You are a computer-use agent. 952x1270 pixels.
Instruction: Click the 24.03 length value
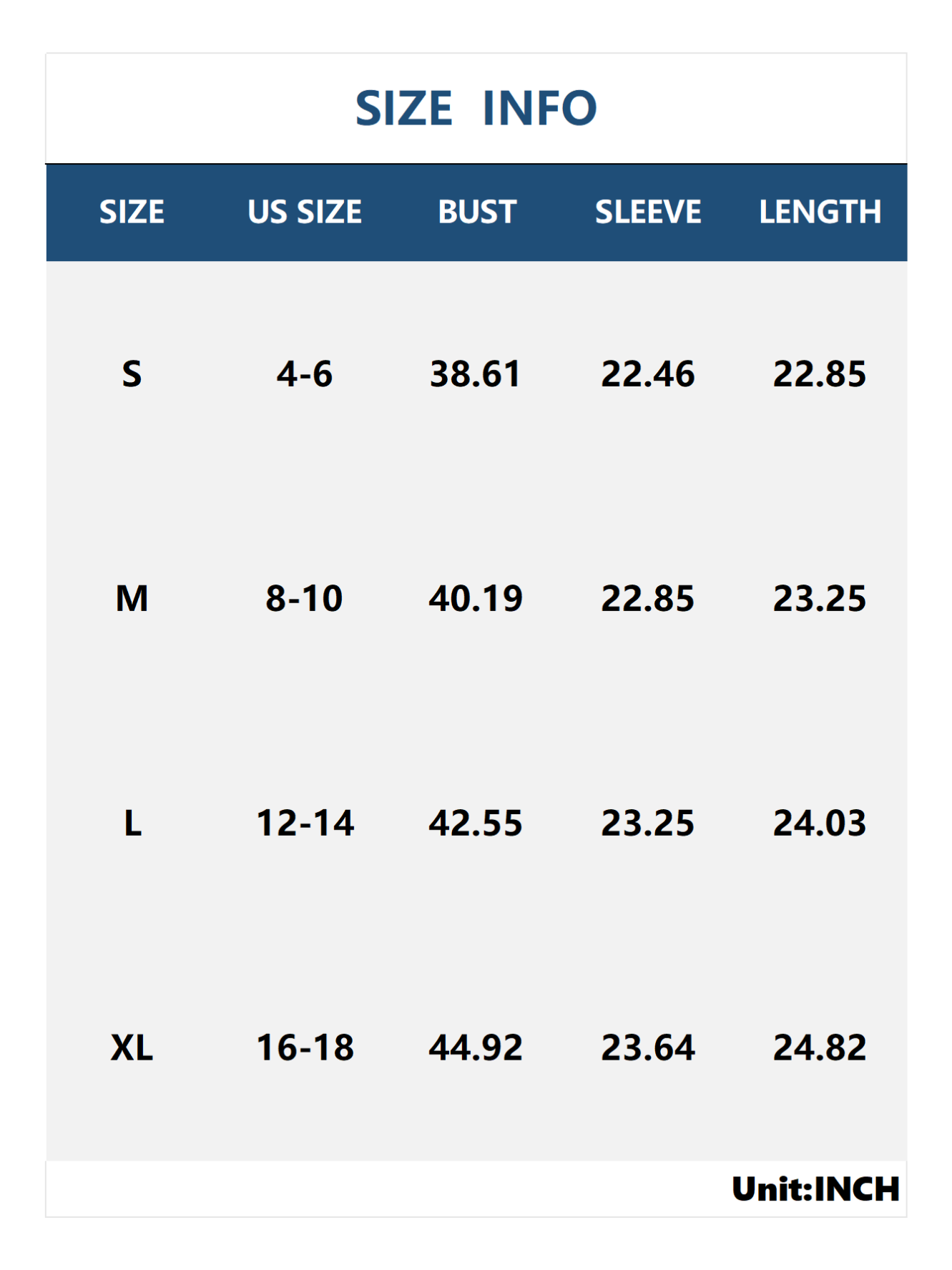[820, 823]
